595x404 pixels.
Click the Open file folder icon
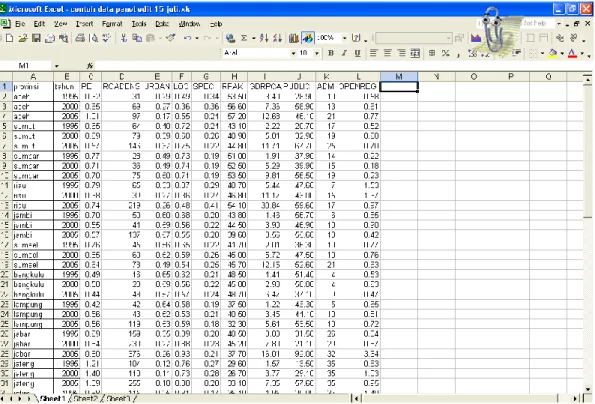(x=23, y=38)
